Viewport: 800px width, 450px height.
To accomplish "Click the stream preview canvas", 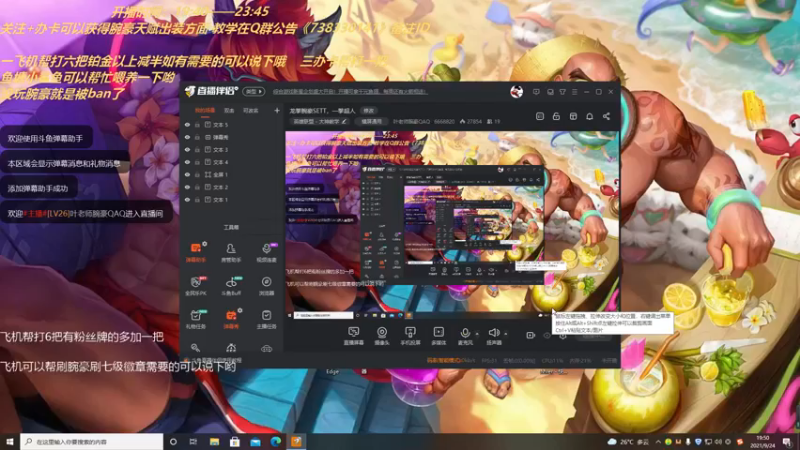I will (x=452, y=226).
